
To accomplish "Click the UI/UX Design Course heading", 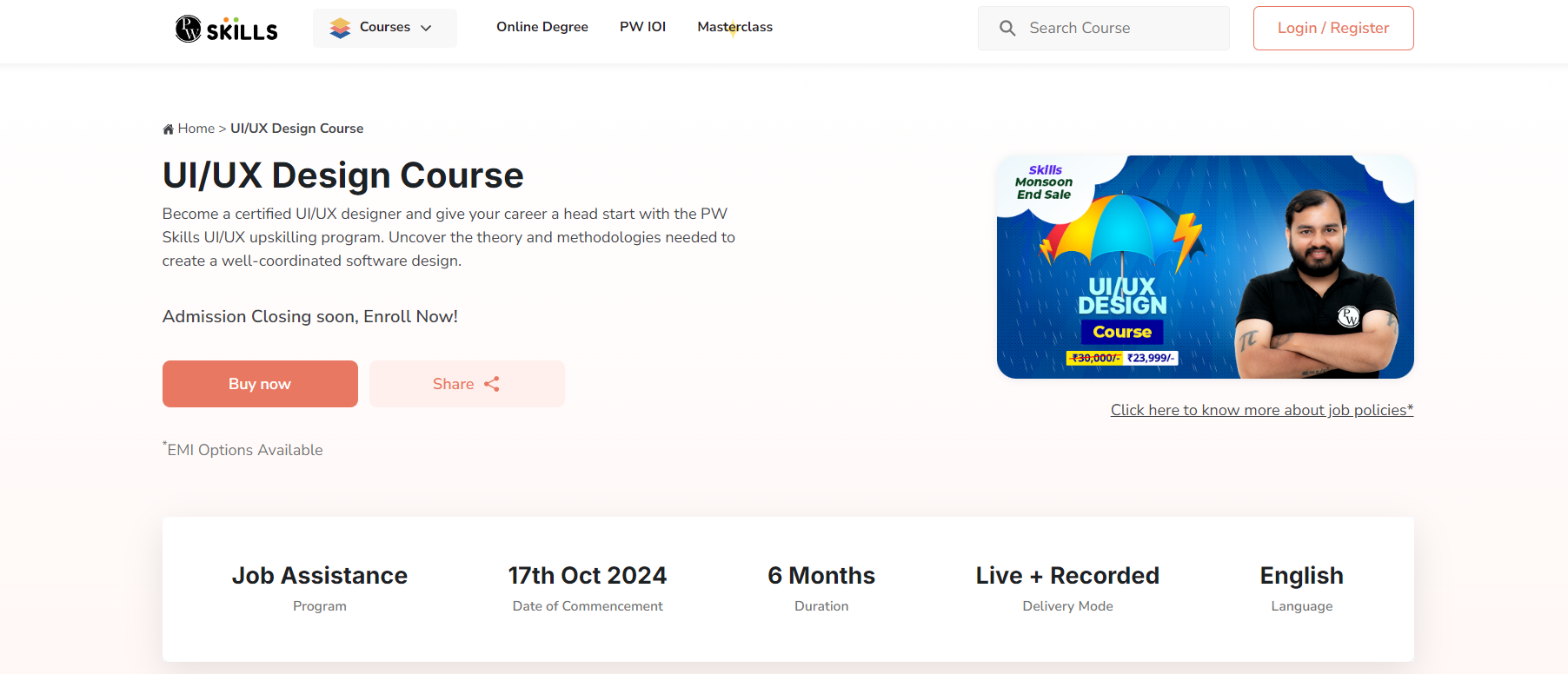I will pos(342,175).
